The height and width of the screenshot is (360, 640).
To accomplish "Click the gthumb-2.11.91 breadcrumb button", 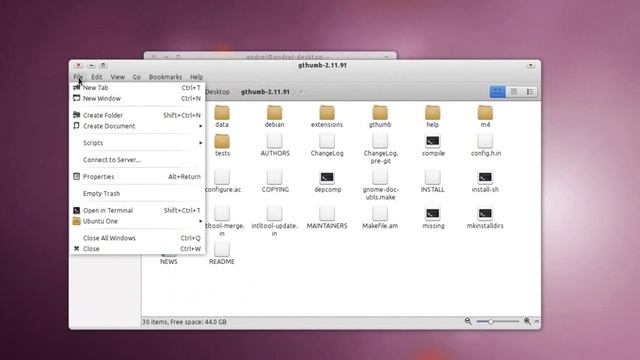I will pos(265,92).
